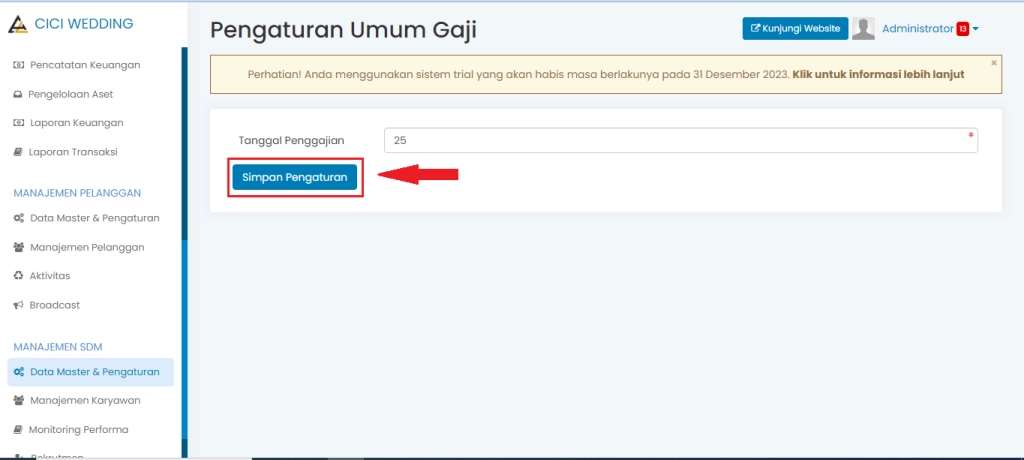Click the Administrator name link
This screenshot has width=1024, height=460.
point(918,29)
